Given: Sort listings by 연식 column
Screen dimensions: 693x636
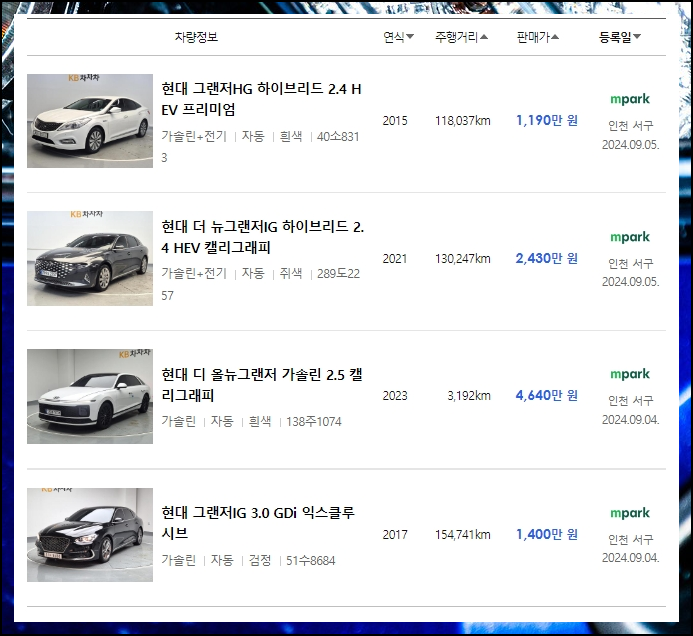Looking at the screenshot, I should pyautogui.click(x=398, y=37).
